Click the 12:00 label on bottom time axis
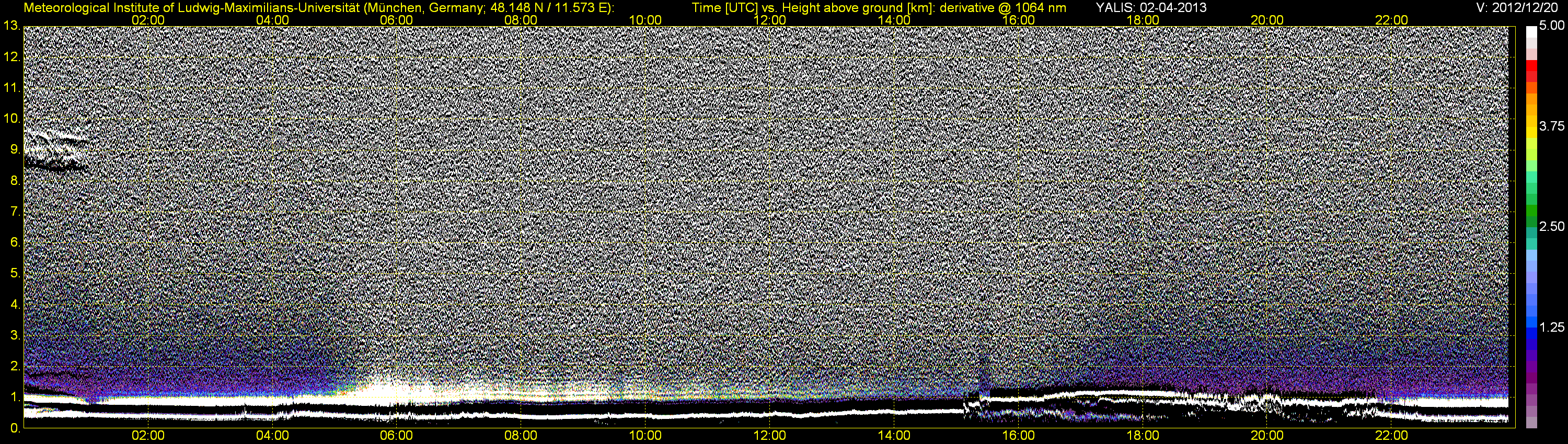Image resolution: width=1568 pixels, height=444 pixels. 769,436
